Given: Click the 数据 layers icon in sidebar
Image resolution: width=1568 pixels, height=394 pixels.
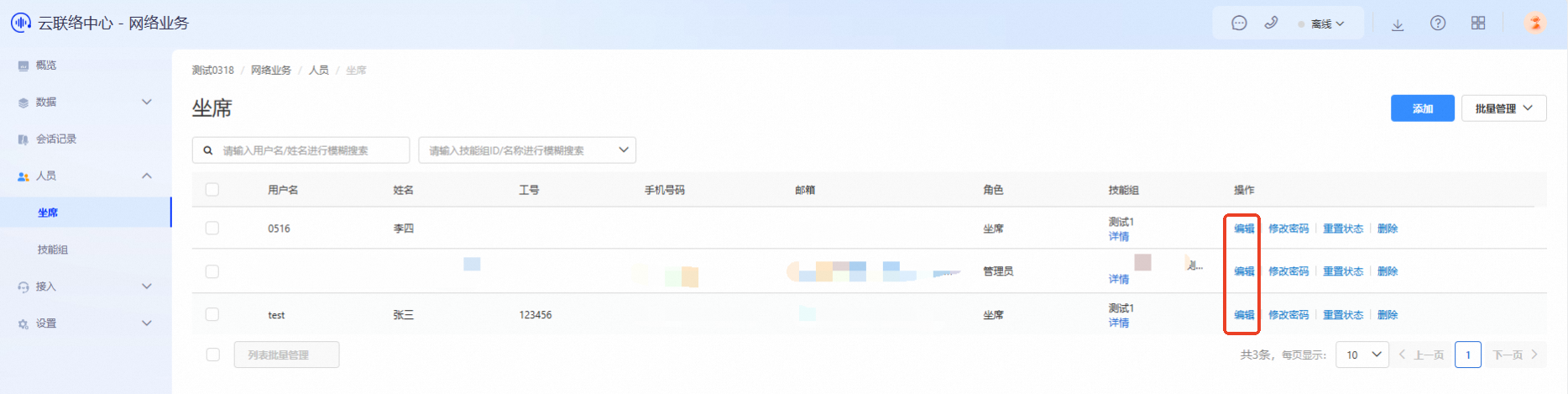Looking at the screenshot, I should click(x=24, y=102).
